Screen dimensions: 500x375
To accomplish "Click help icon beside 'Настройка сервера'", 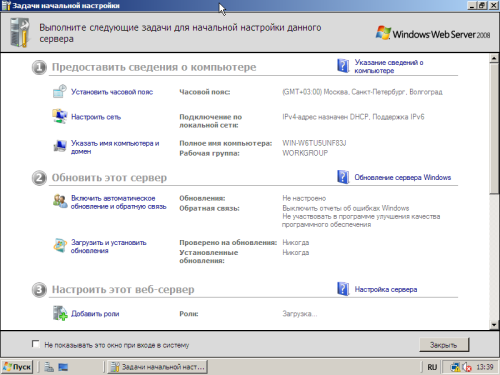I will click(343, 289).
